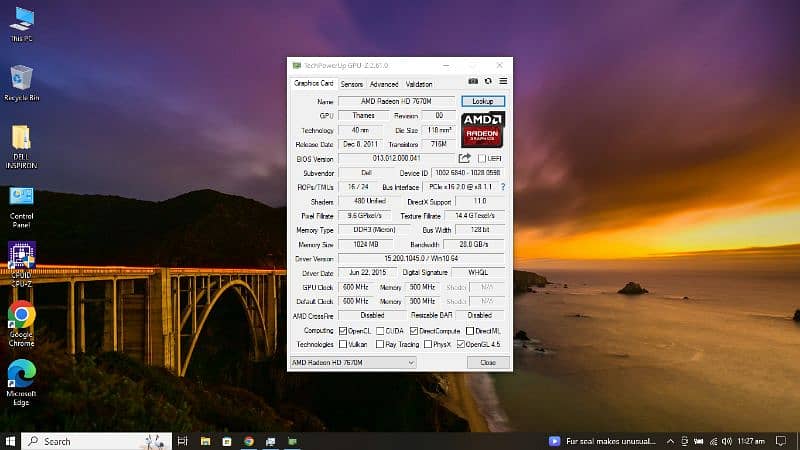Click the Bus Interface question mark icon
The height and width of the screenshot is (450, 800).
click(x=503, y=187)
